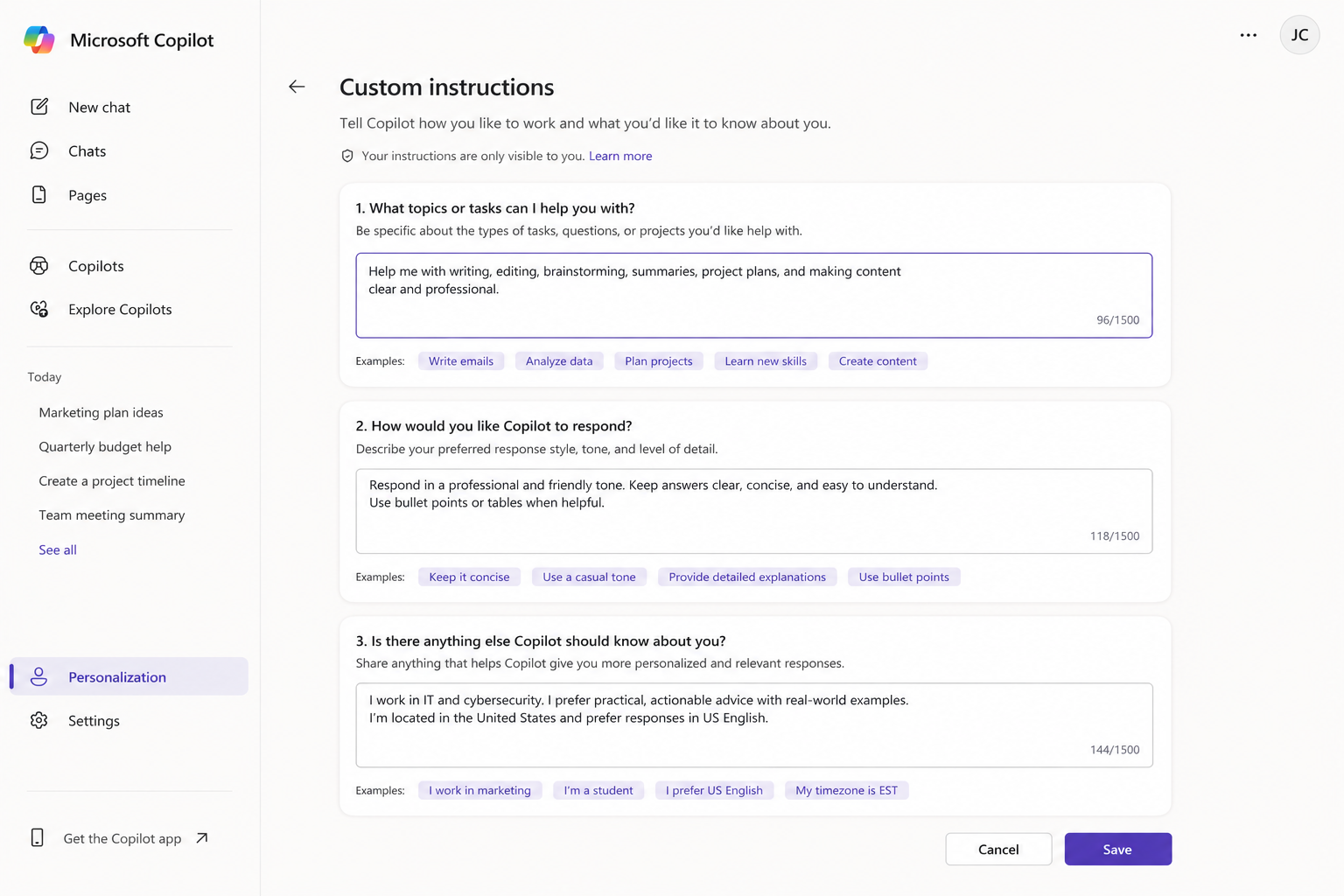Select the Keep it concise example chip
Image resolution: width=1344 pixels, height=896 pixels.
(469, 577)
